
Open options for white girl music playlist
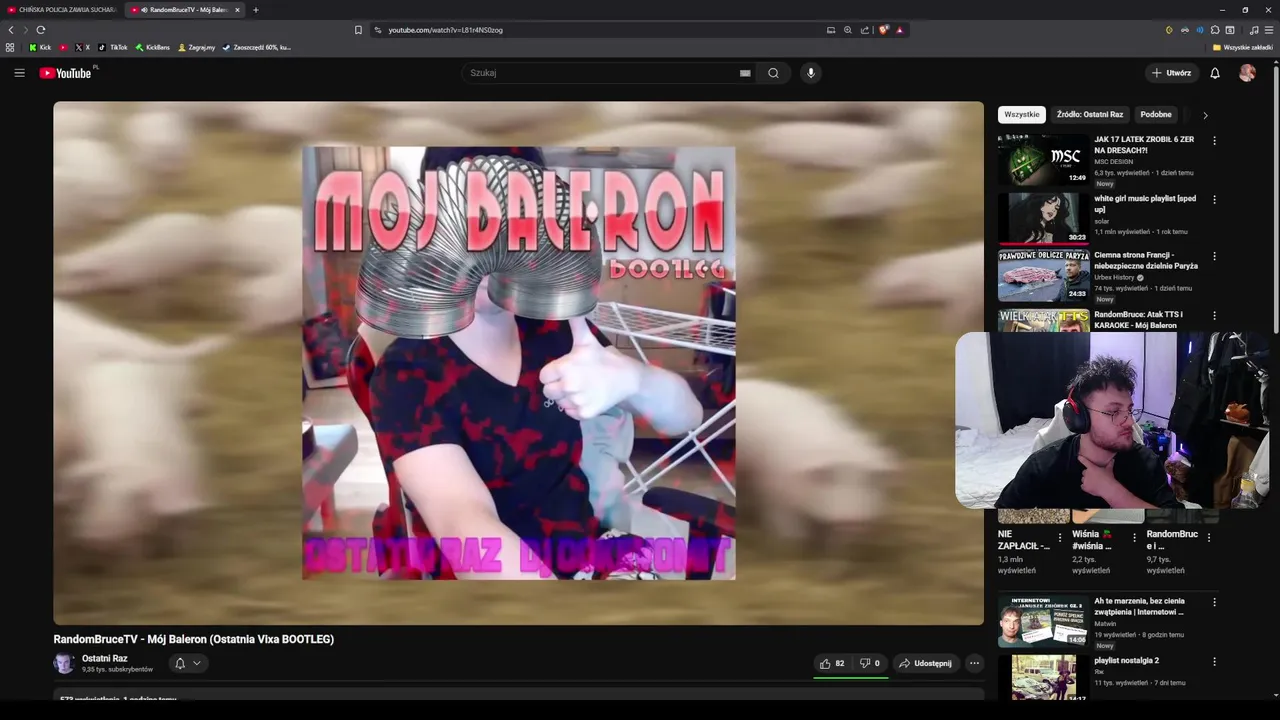click(1215, 199)
